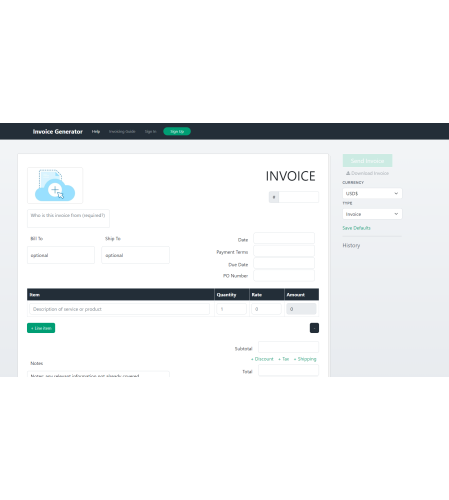The image size is (449, 500).
Task: Click the Quantity input field
Action: tap(231, 309)
